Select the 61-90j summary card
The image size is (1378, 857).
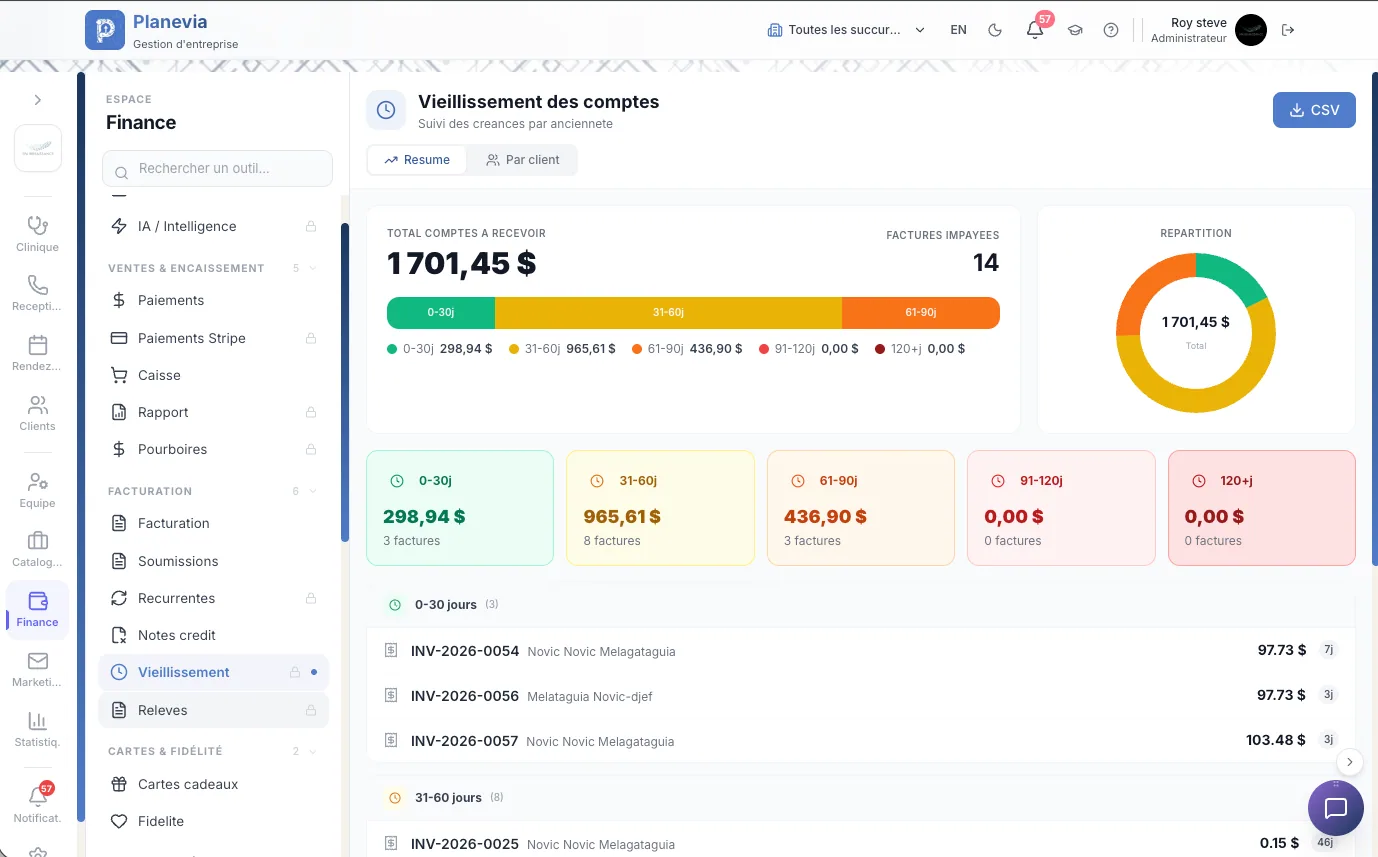pos(861,508)
